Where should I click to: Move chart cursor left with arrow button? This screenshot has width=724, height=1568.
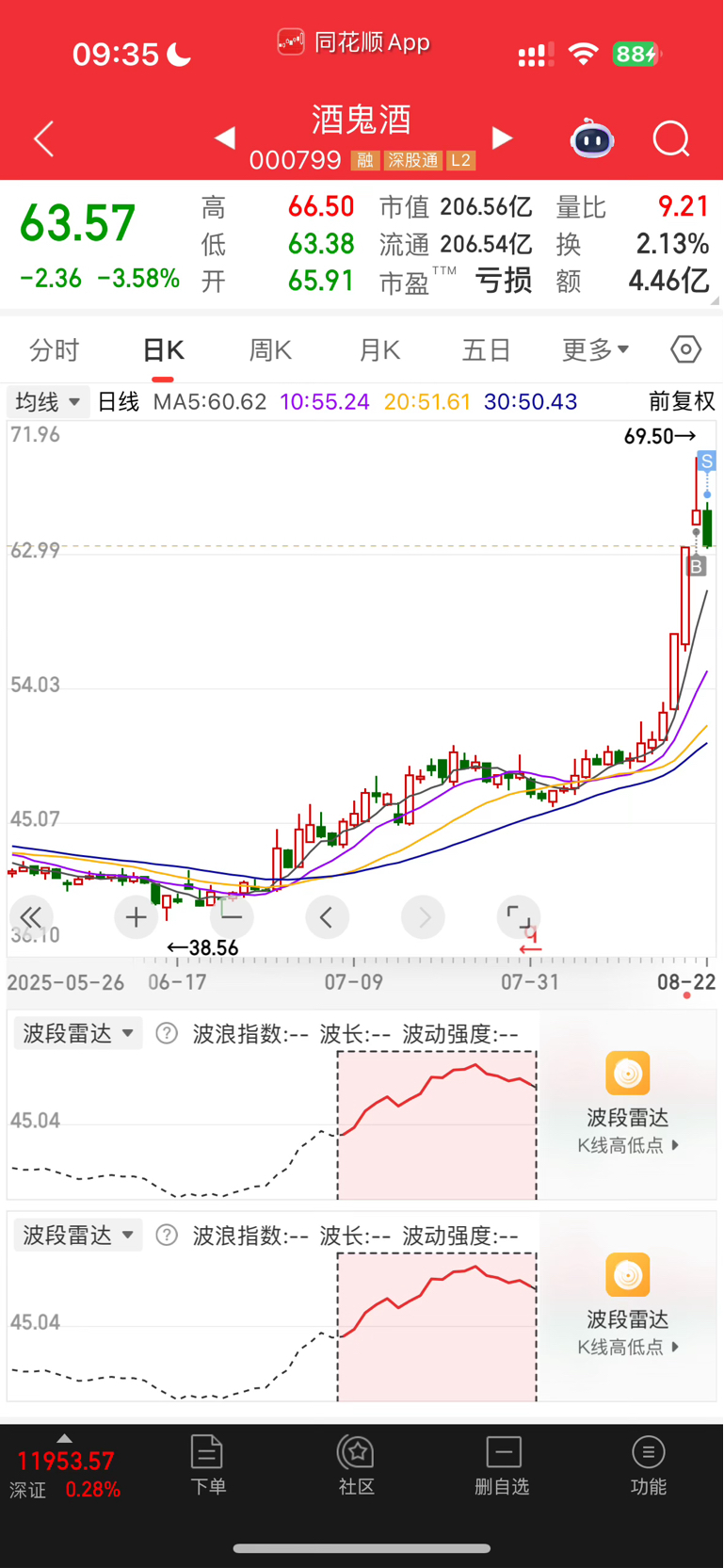[x=327, y=916]
